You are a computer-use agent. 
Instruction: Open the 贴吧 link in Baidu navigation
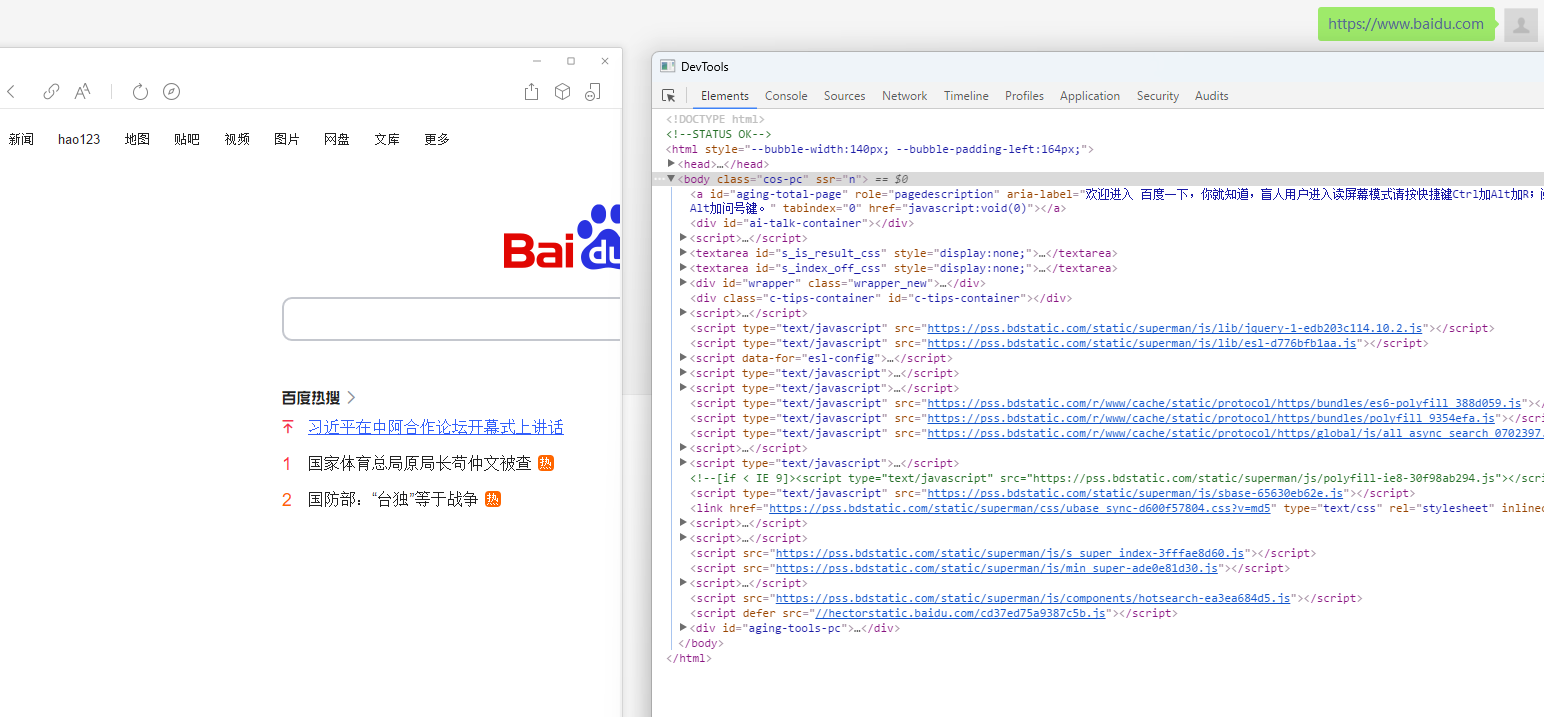pyautogui.click(x=187, y=139)
